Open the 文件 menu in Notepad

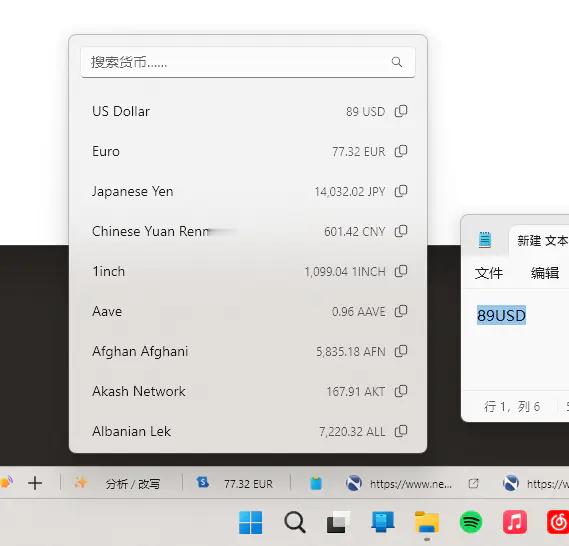click(x=489, y=273)
